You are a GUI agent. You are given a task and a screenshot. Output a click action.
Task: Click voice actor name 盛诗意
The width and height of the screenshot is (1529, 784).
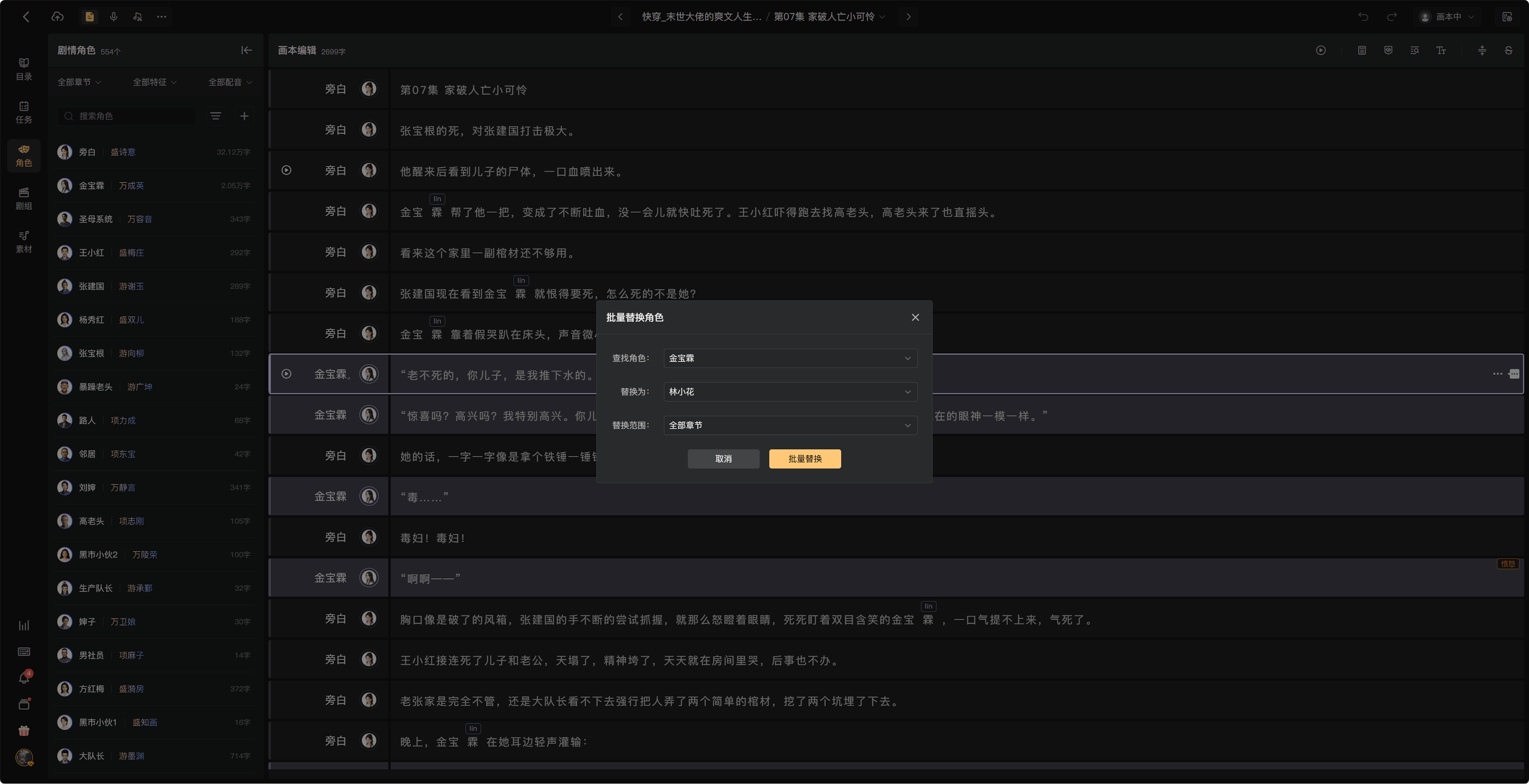[x=123, y=152]
